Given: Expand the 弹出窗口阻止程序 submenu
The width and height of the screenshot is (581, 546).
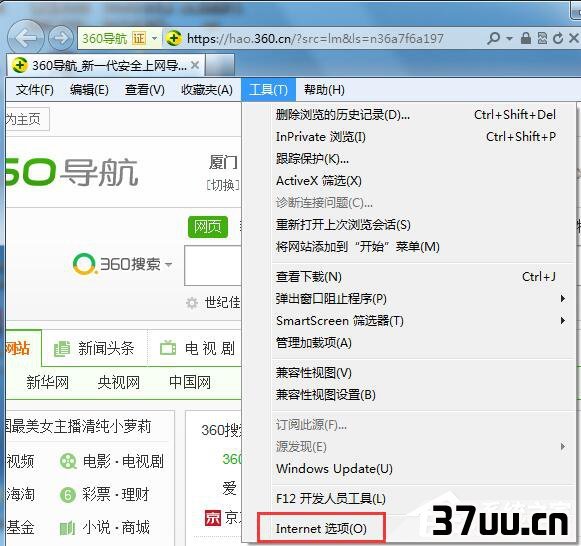Looking at the screenshot, I should [563, 299].
